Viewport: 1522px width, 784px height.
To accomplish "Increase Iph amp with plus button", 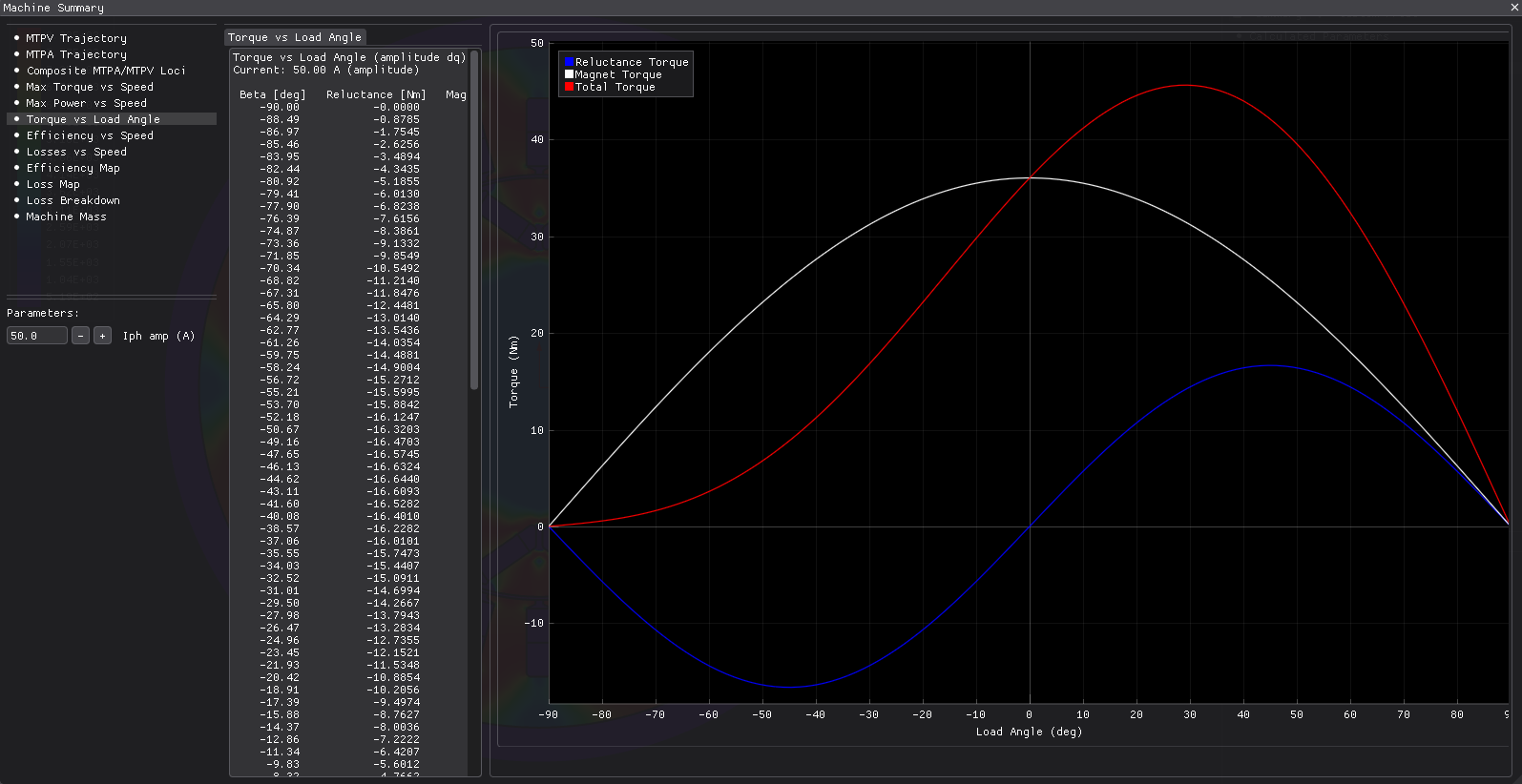I will (103, 336).
